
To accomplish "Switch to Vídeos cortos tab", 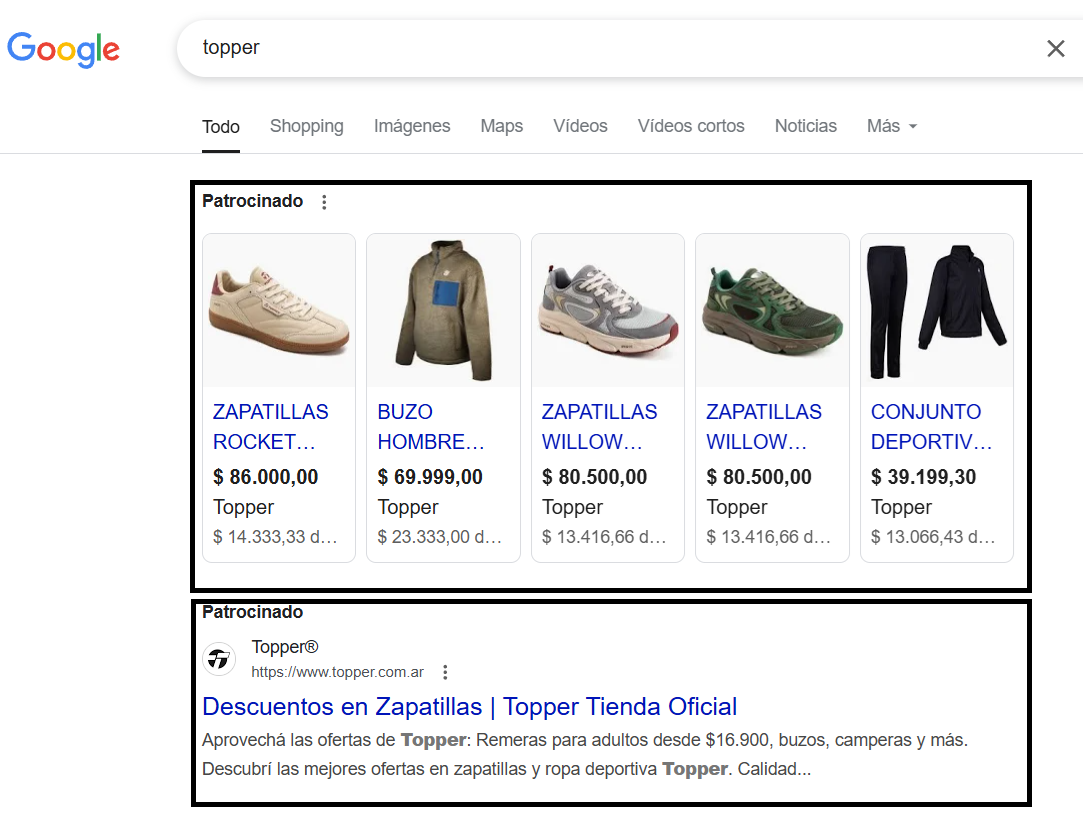I will [x=691, y=126].
